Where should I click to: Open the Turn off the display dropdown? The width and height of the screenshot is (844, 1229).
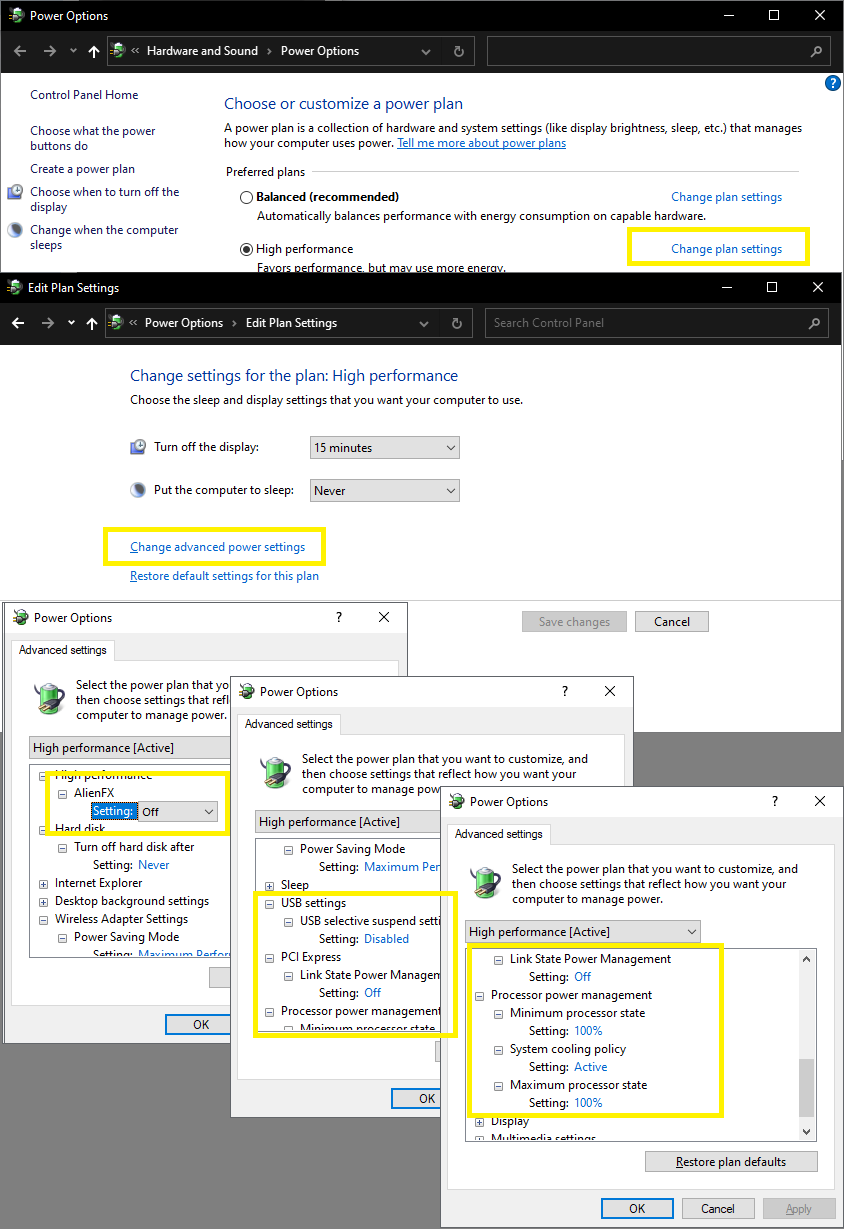pyautogui.click(x=384, y=448)
